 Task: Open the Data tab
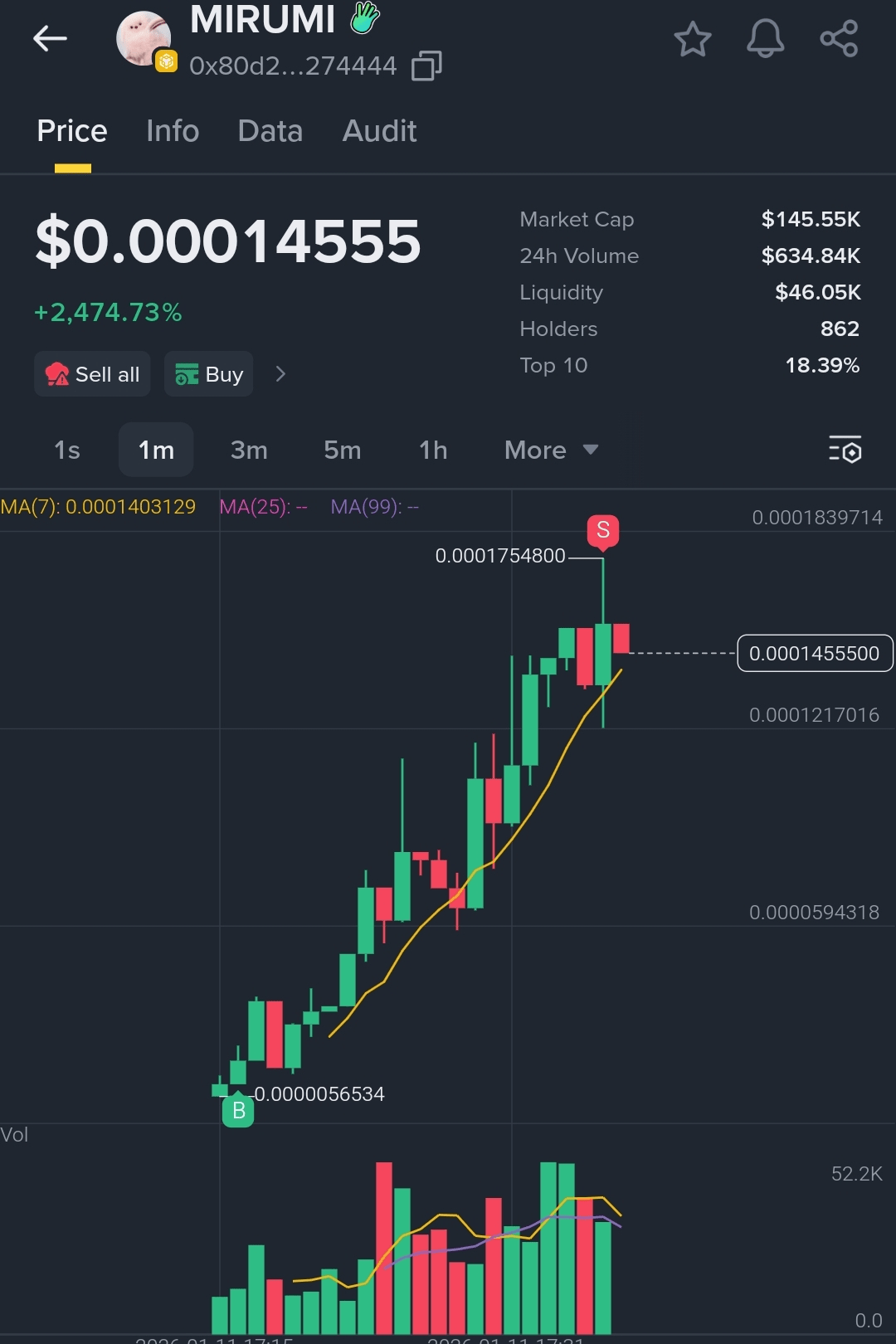(270, 131)
